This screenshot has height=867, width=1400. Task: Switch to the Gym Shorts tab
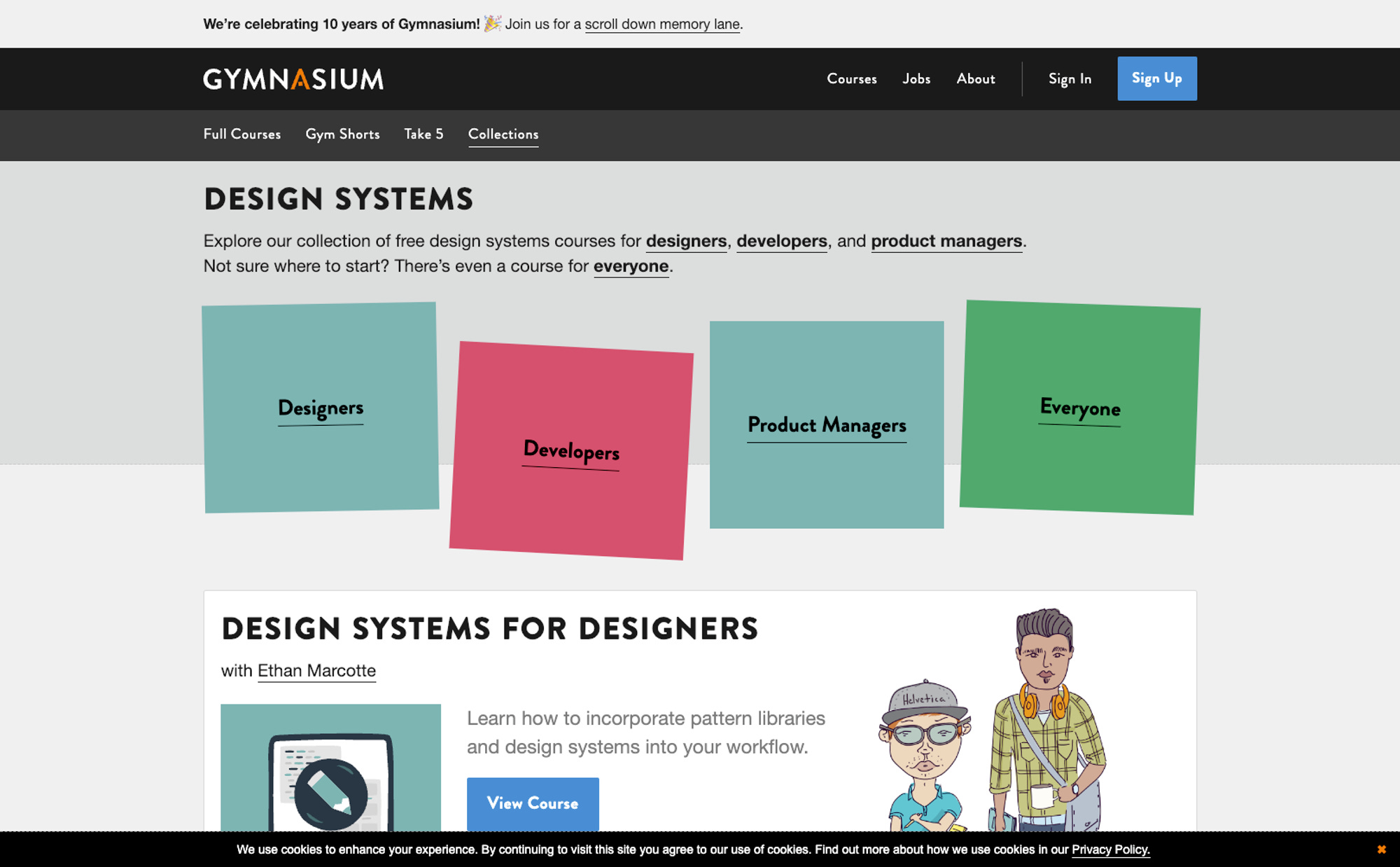coord(342,134)
